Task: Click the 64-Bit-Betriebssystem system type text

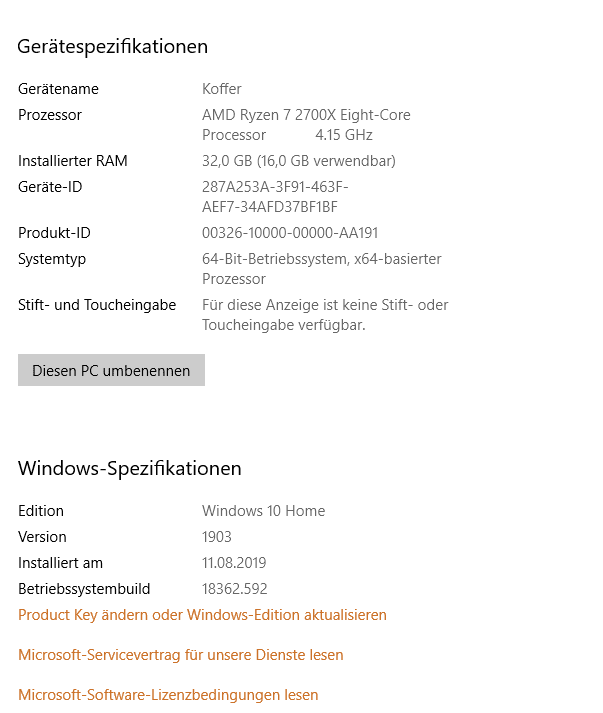Action: pyautogui.click(x=321, y=259)
